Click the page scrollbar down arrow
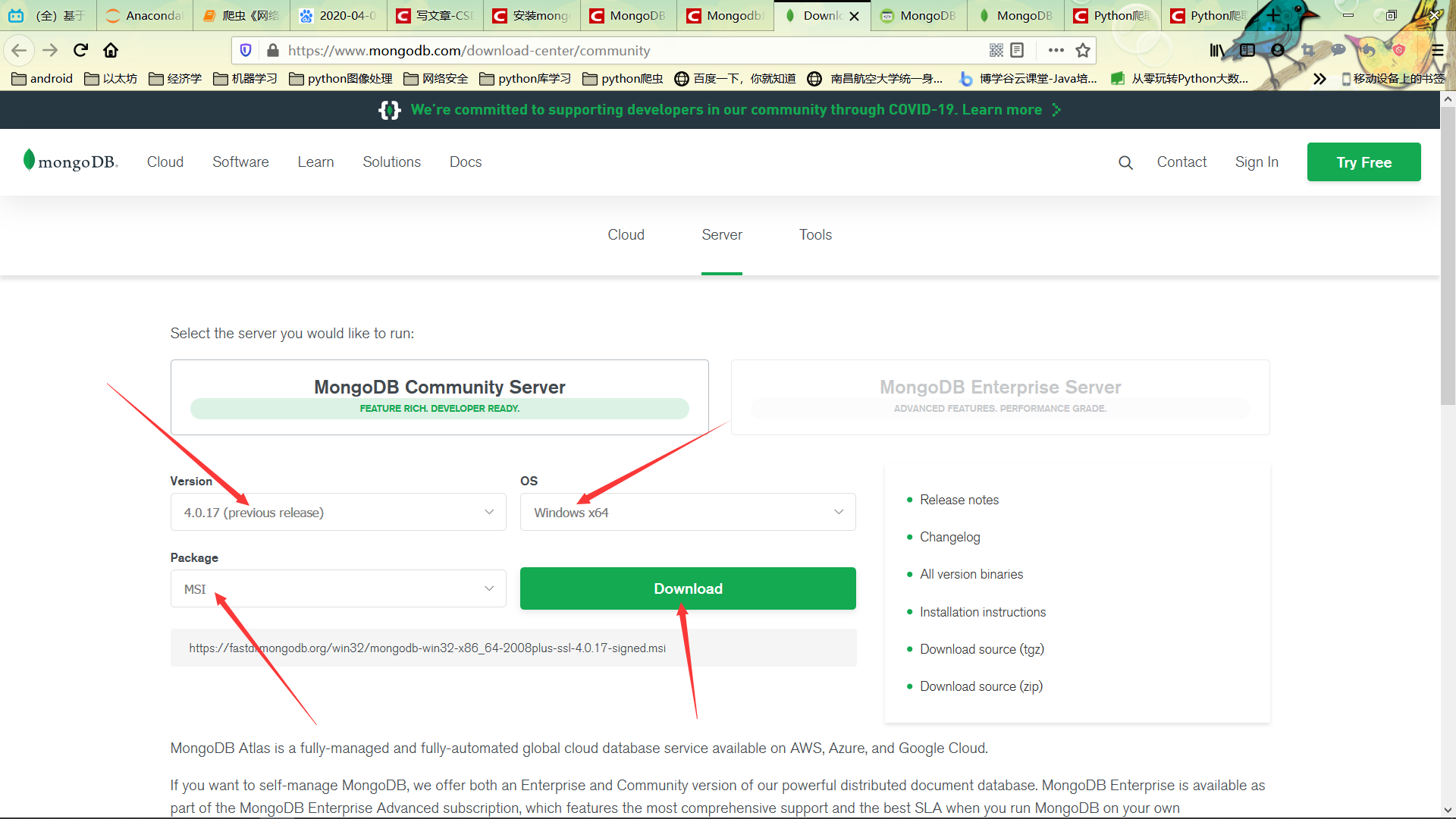The image size is (1456, 819). pos(1448,810)
